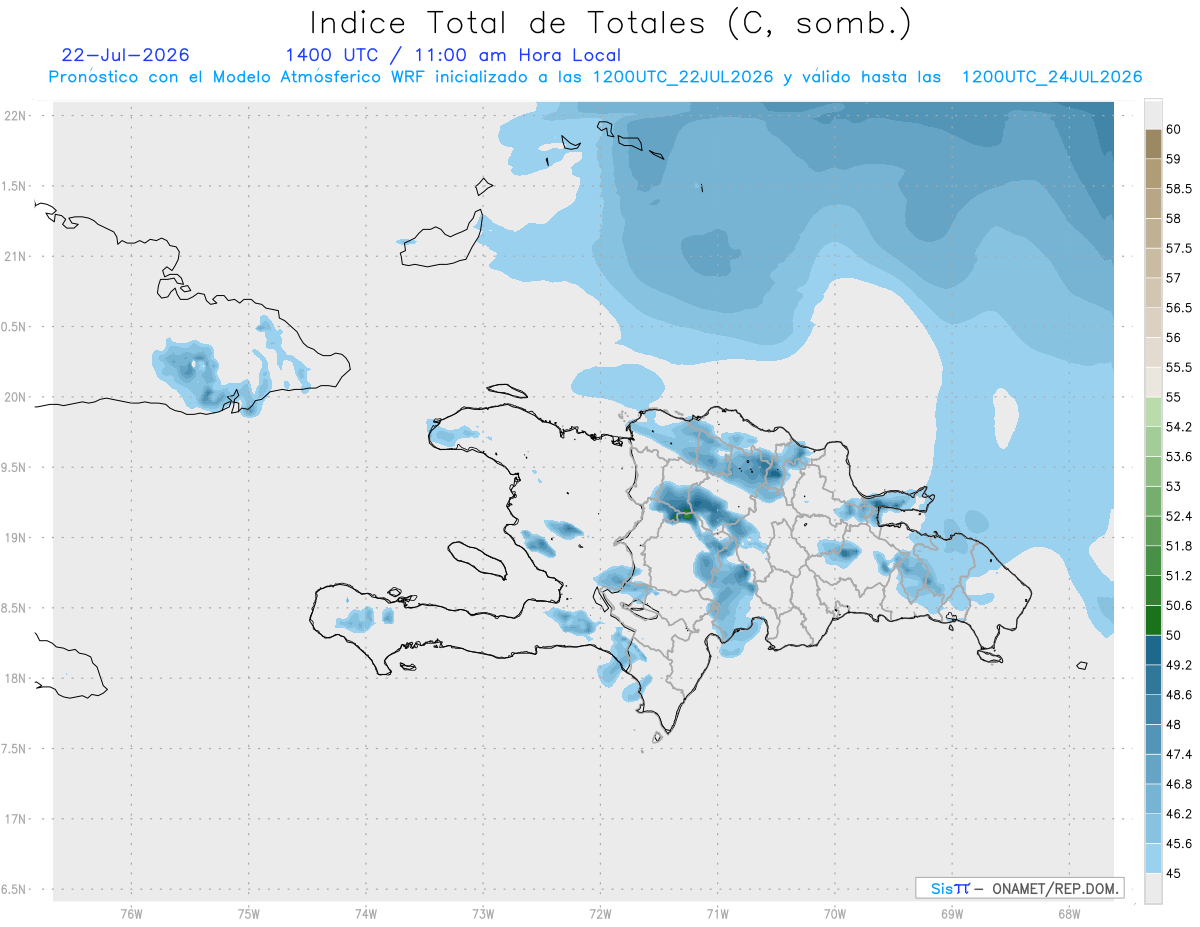
Task: Click the '59' color scale value
Action: (x=1174, y=159)
